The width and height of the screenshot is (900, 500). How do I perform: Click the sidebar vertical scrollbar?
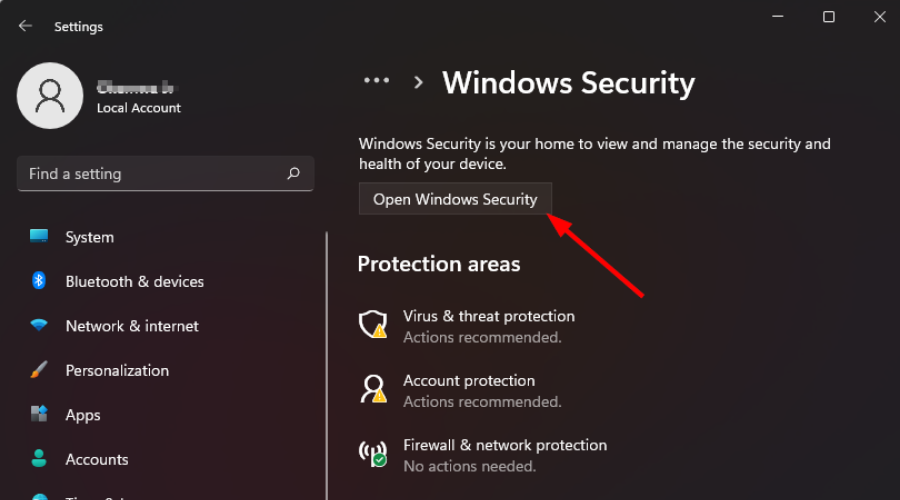point(327,360)
